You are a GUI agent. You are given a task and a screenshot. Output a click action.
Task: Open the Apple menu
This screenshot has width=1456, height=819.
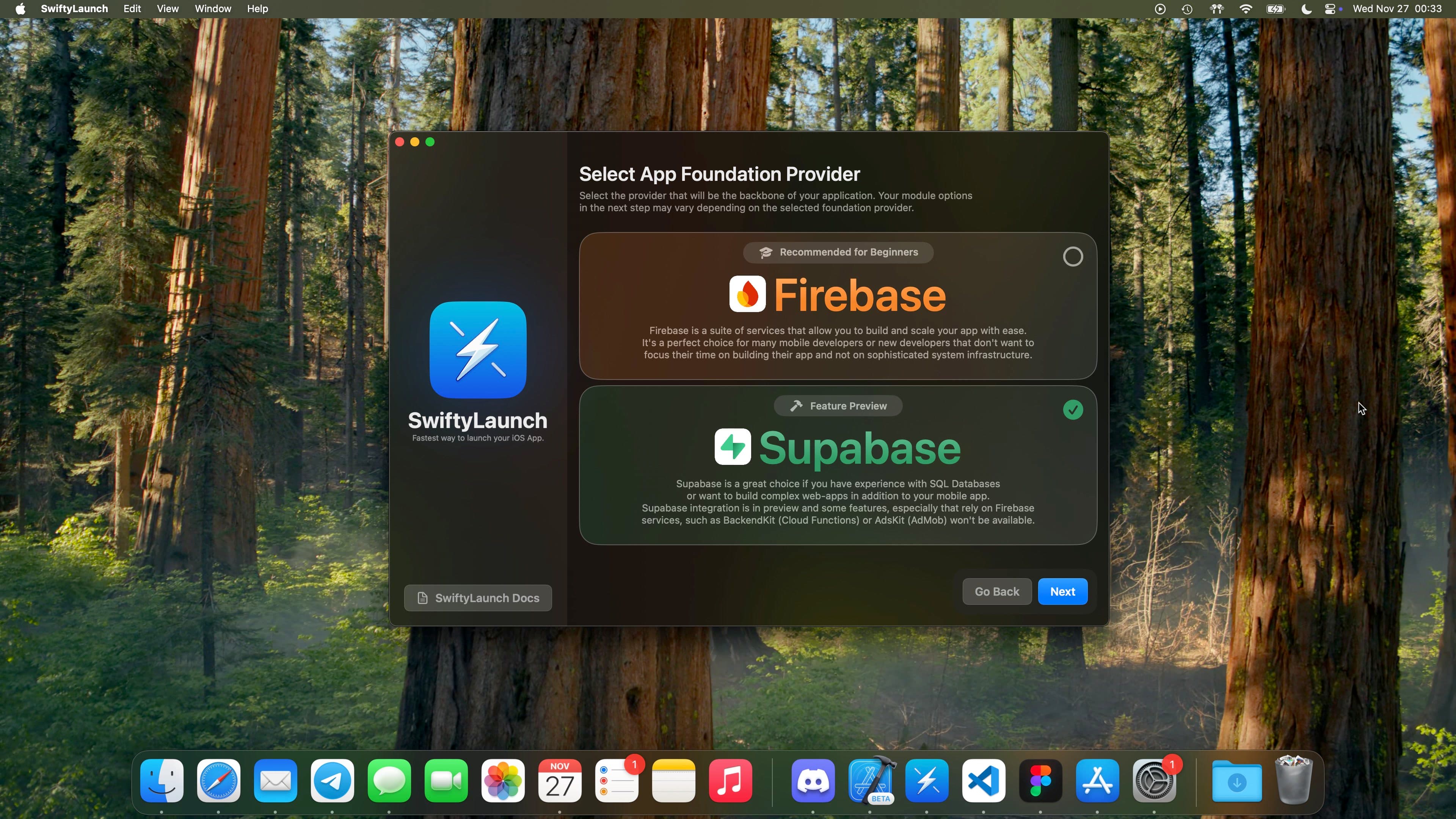click(x=20, y=8)
